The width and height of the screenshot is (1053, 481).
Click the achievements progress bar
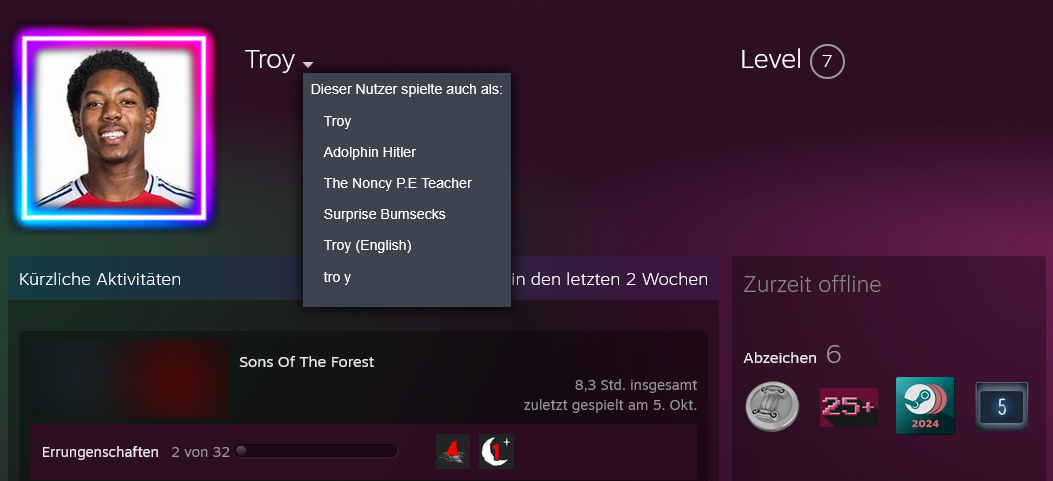pos(316,451)
